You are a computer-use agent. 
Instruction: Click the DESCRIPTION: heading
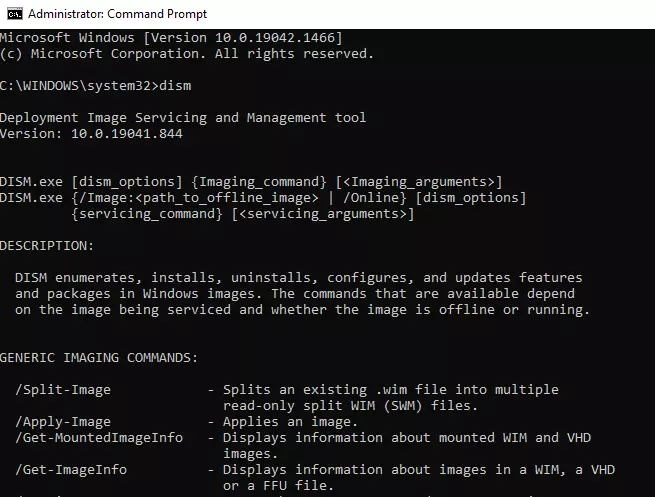point(47,246)
